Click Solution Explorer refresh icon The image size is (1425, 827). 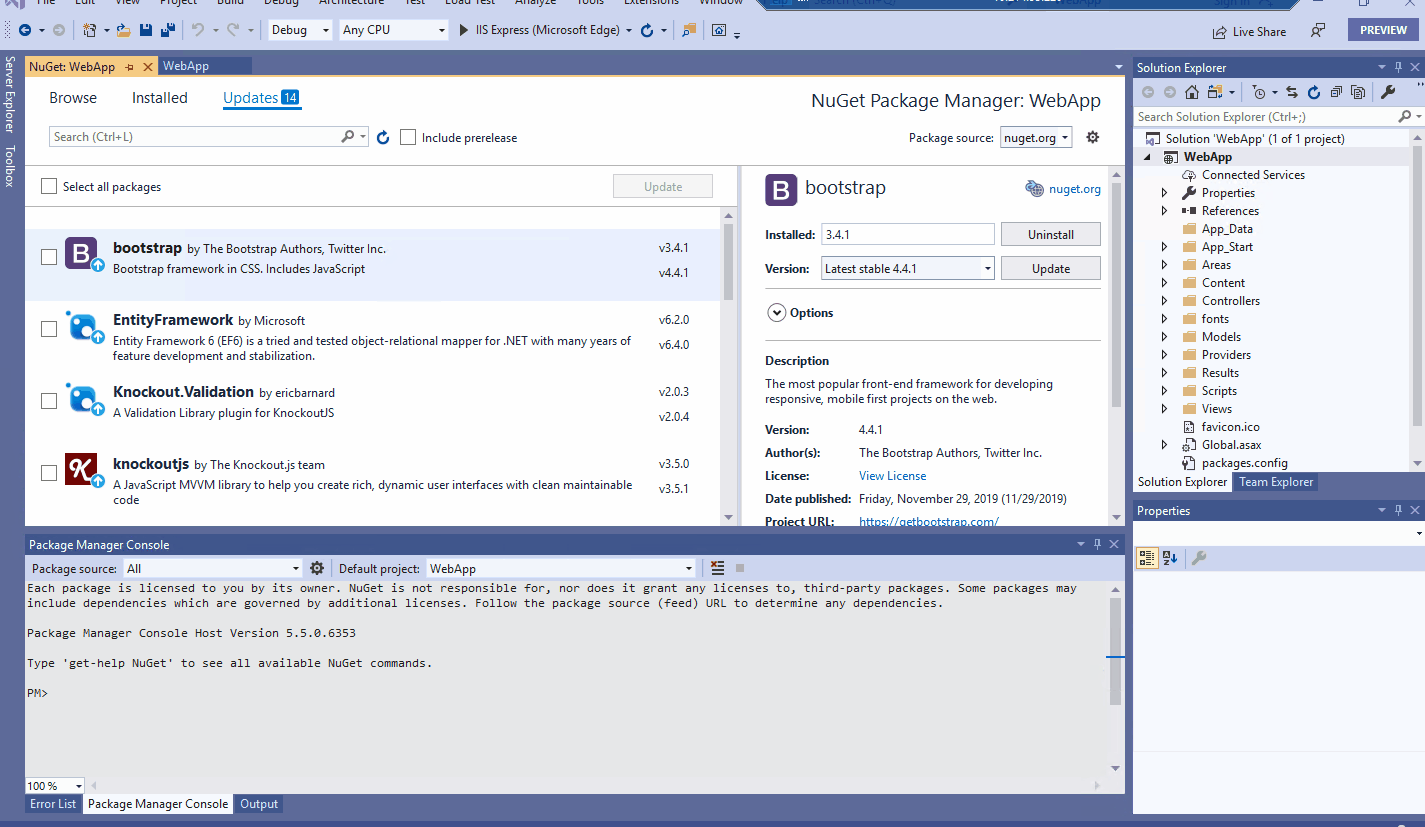1313,92
